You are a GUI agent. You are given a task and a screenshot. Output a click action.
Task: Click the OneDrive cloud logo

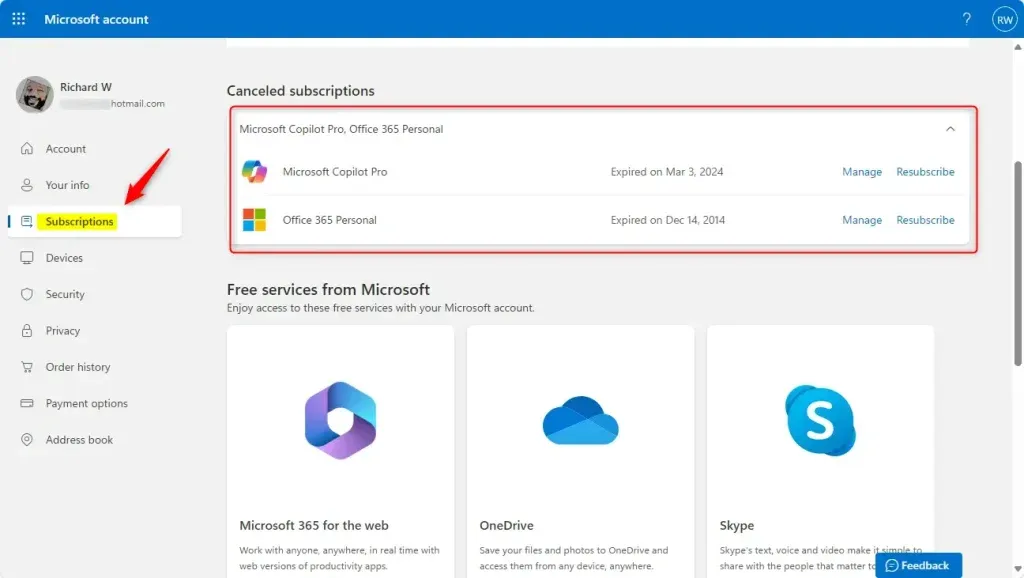click(581, 421)
